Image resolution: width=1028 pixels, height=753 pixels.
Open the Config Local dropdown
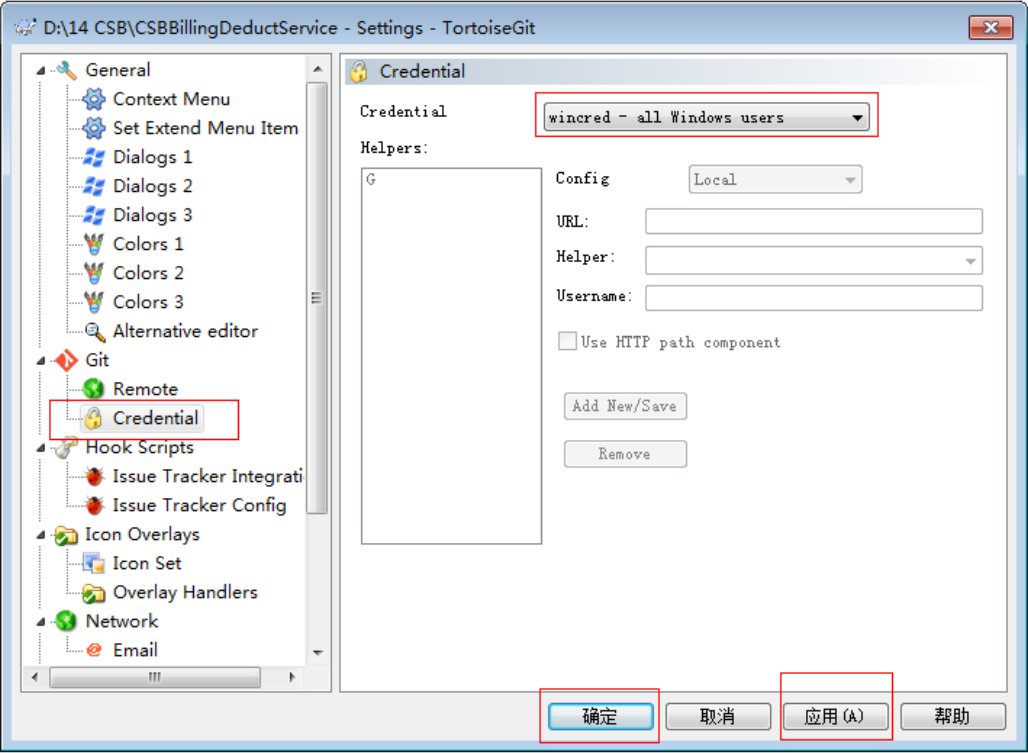(x=775, y=180)
